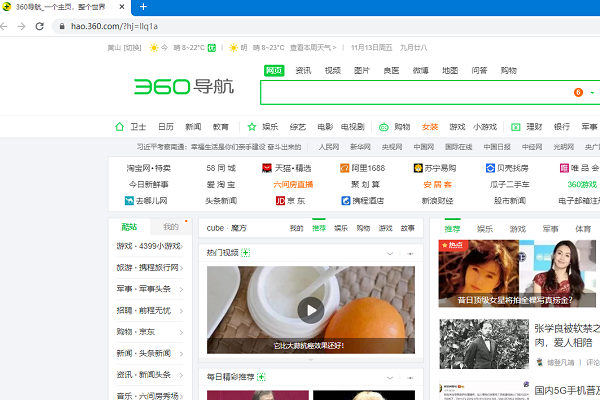
Task: Open the black-and-white 张学良 photo thumbnail
Action: click(484, 344)
